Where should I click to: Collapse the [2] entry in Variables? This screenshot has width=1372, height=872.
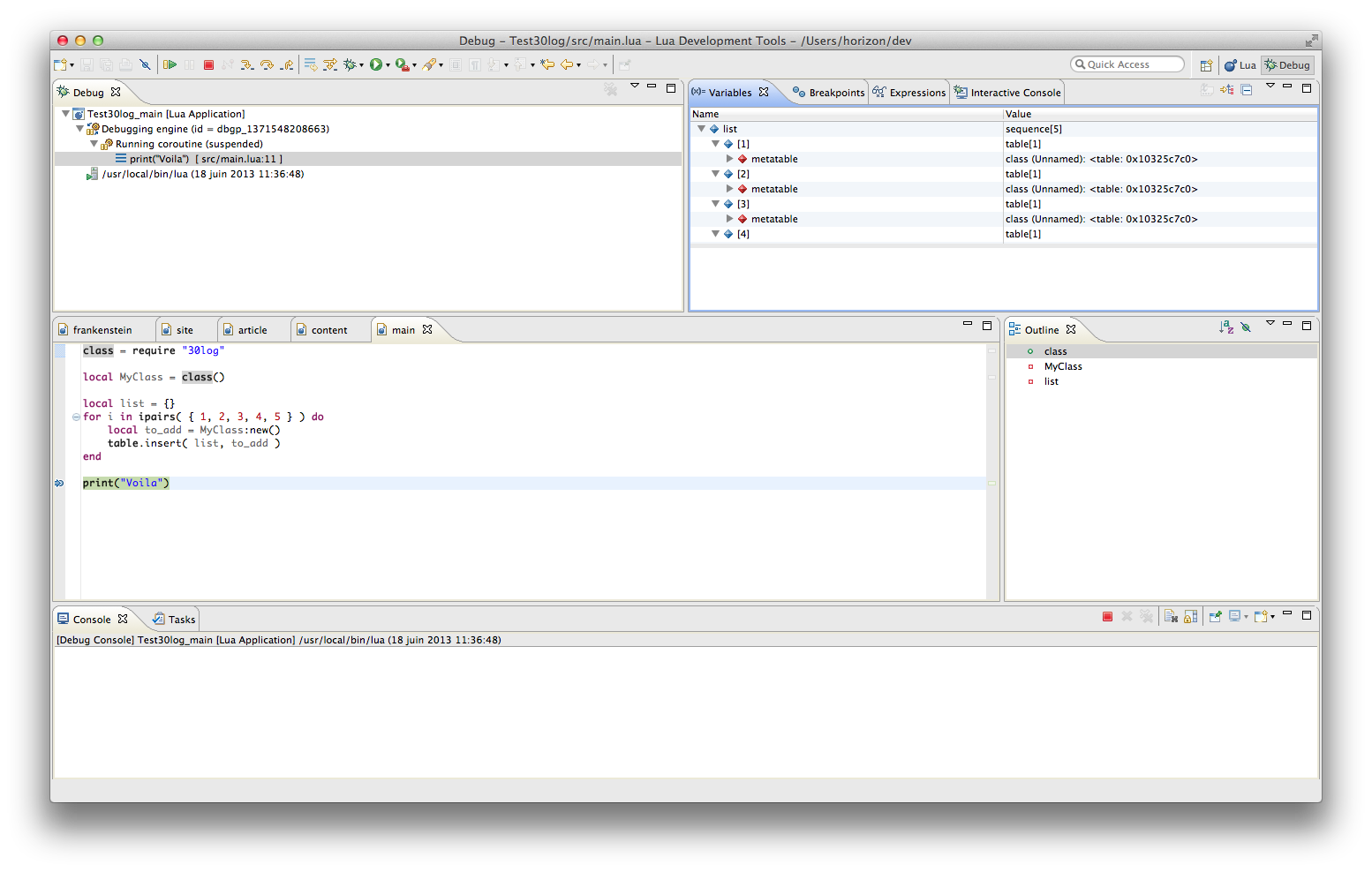point(716,174)
